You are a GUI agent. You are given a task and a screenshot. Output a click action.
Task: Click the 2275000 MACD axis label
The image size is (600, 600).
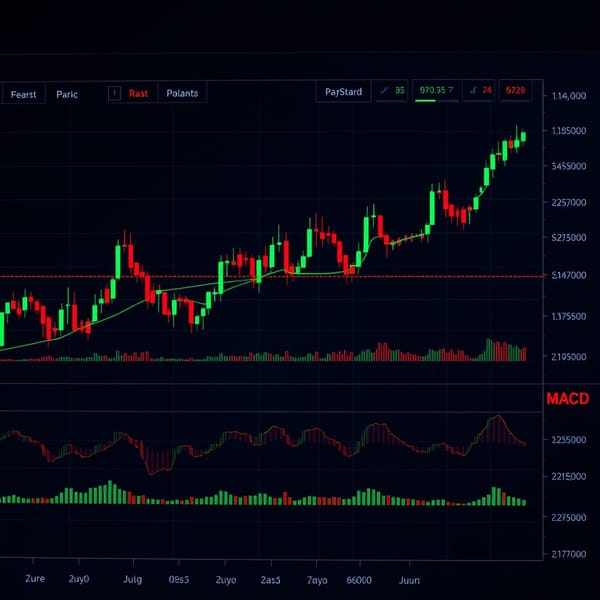pos(569,517)
